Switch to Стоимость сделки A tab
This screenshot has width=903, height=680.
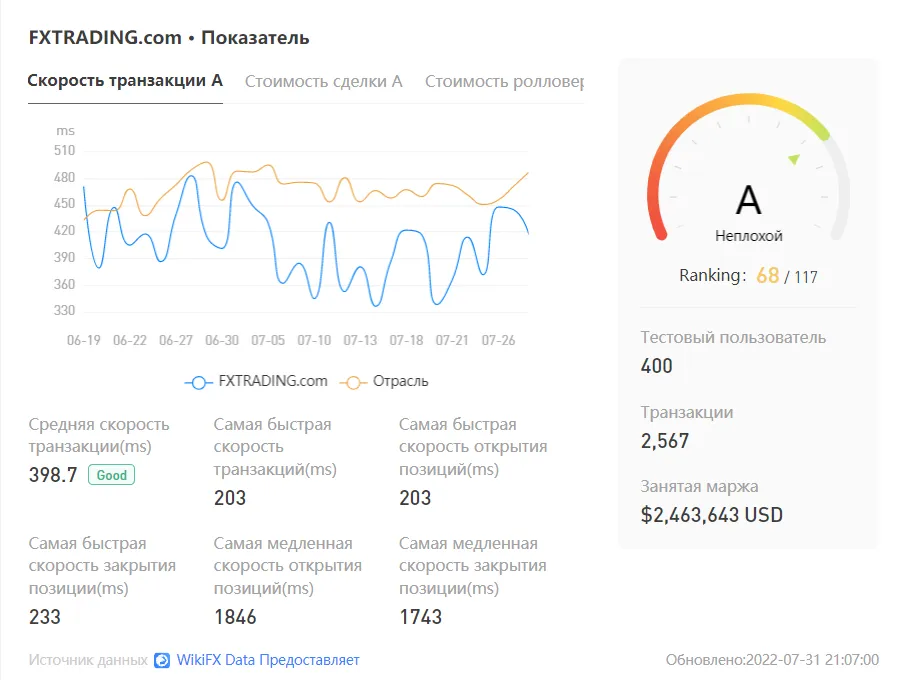click(324, 82)
